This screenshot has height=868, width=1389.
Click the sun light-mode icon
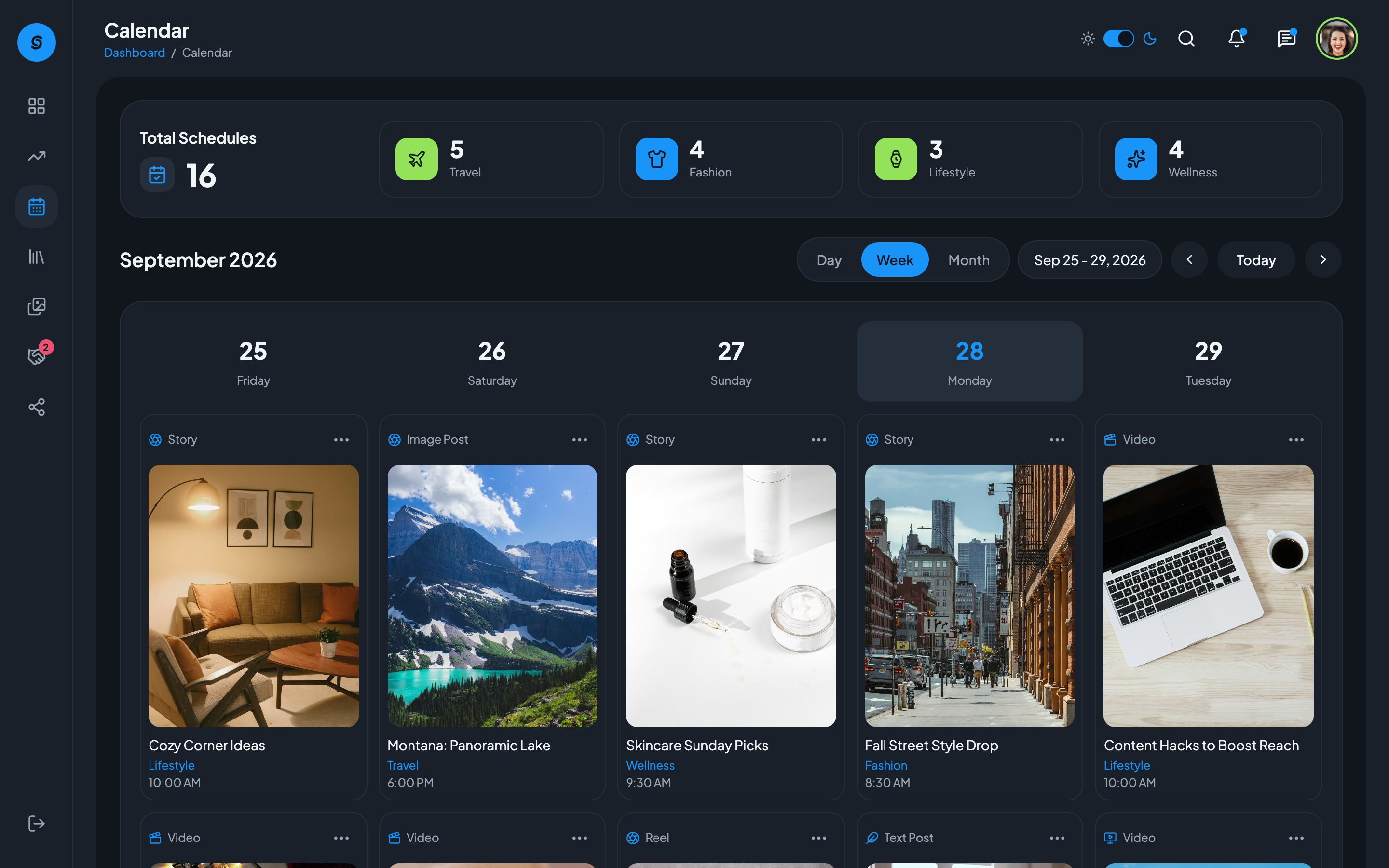1088,39
